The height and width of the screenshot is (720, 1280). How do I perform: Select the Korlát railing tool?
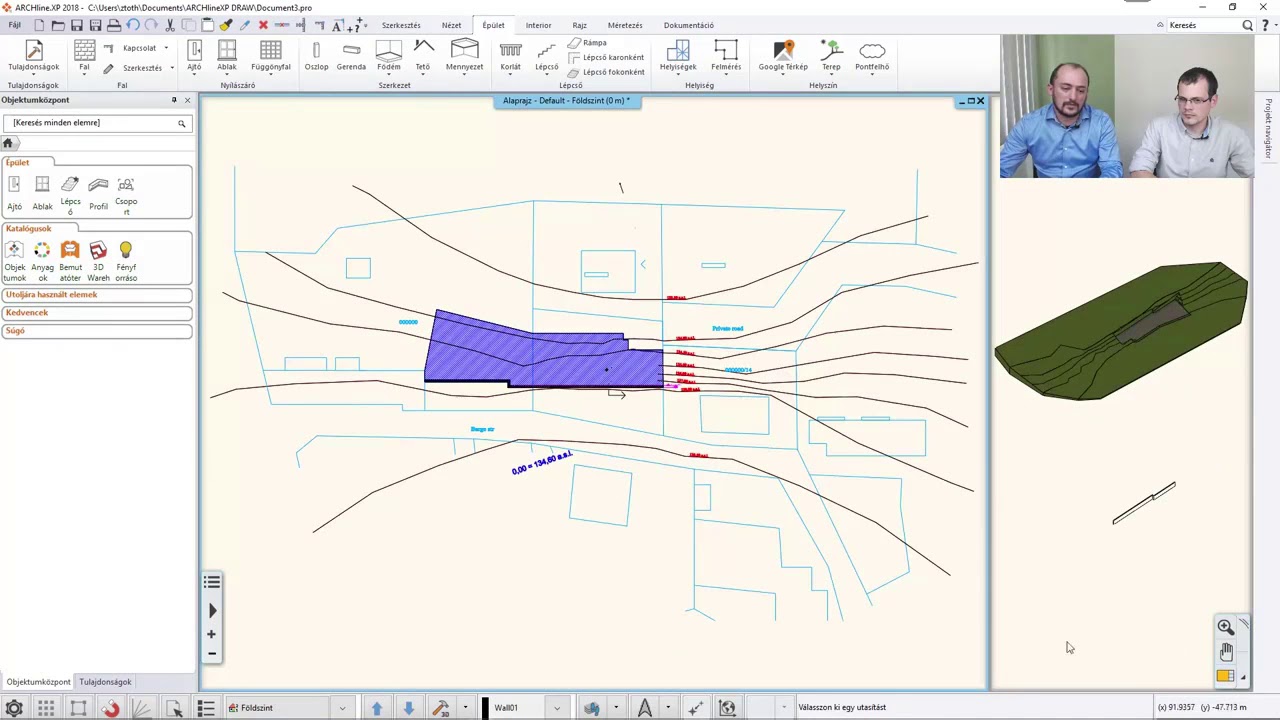point(510,56)
